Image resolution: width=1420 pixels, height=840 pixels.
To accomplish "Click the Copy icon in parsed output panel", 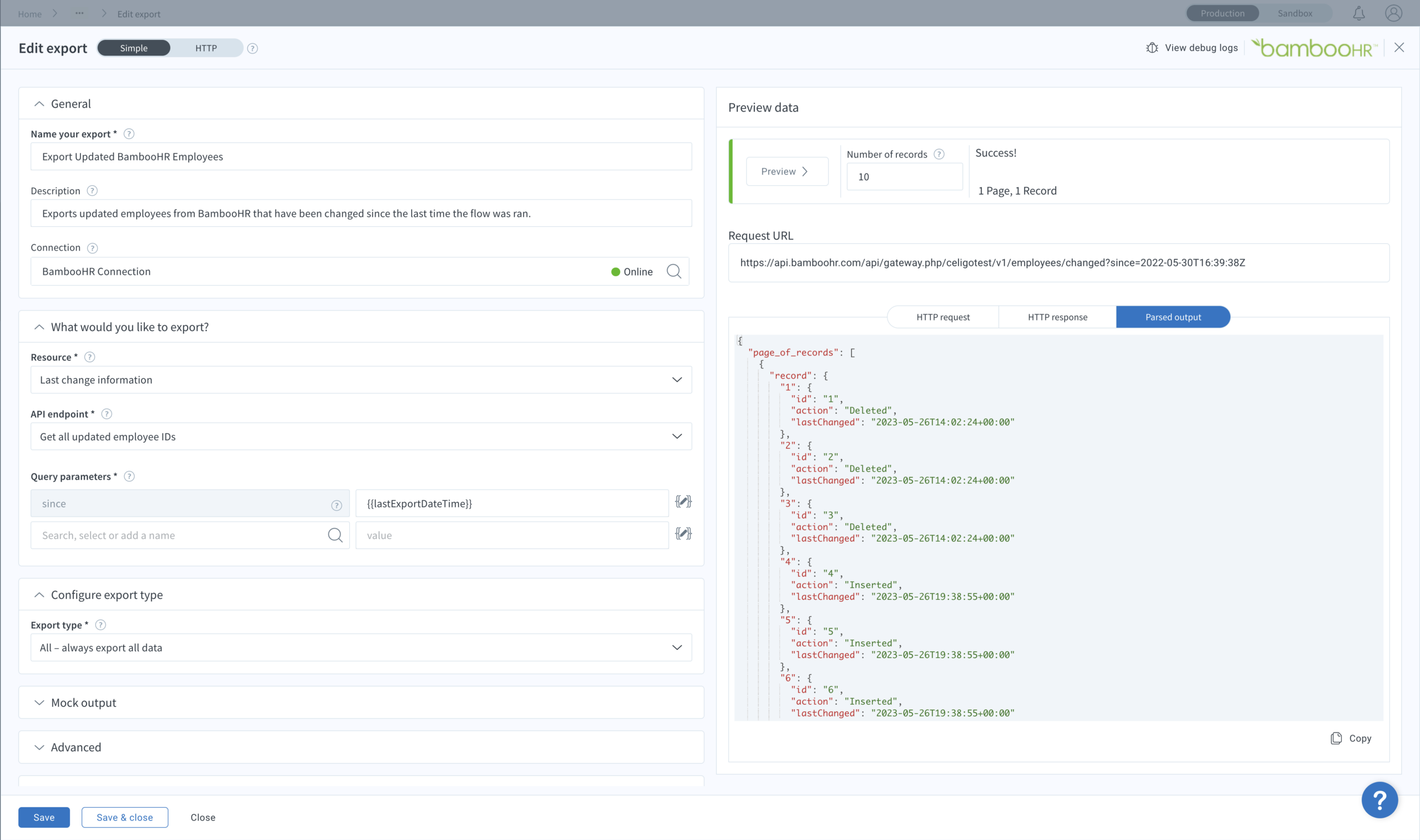I will (x=1336, y=738).
